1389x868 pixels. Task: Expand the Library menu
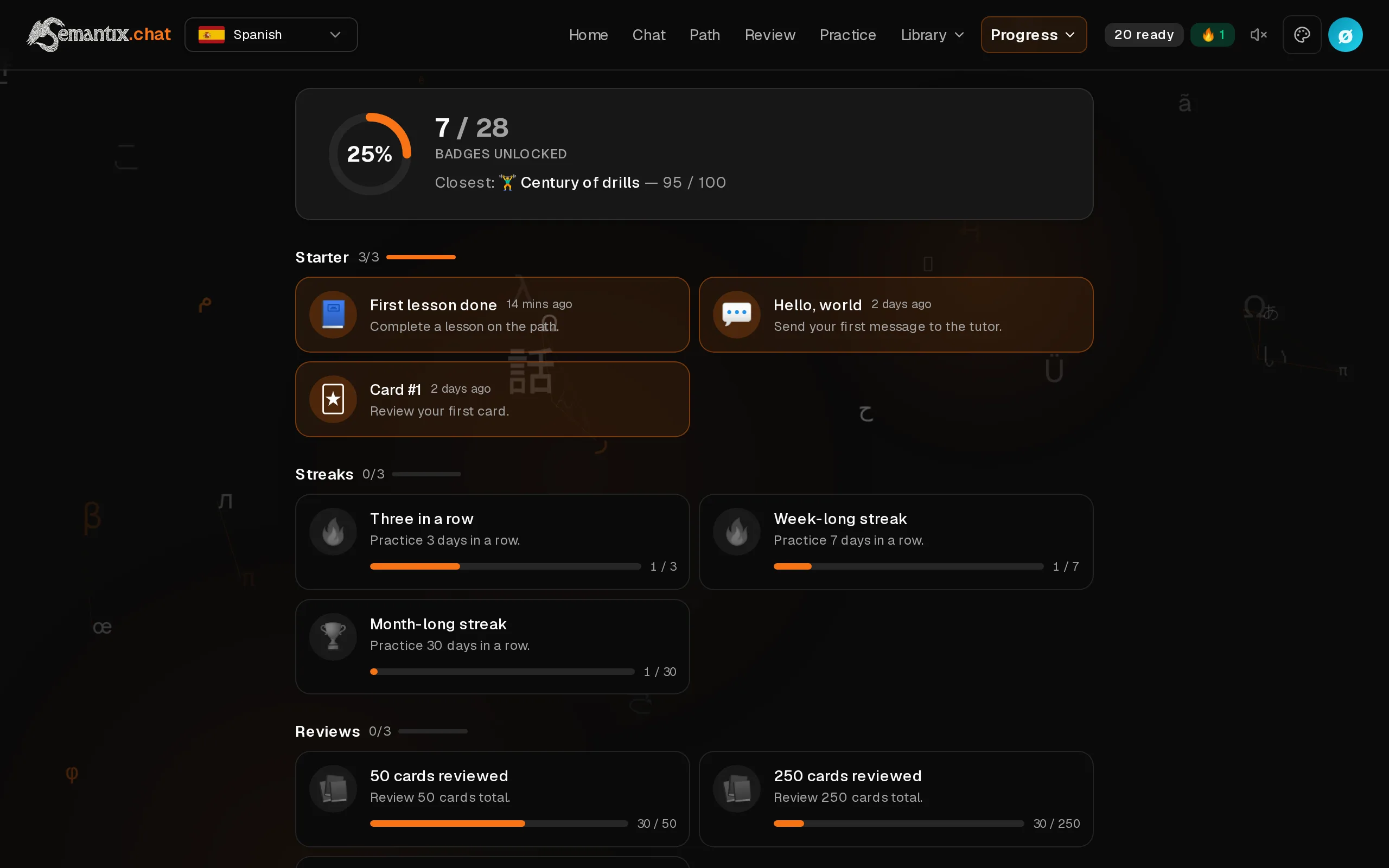(x=932, y=35)
